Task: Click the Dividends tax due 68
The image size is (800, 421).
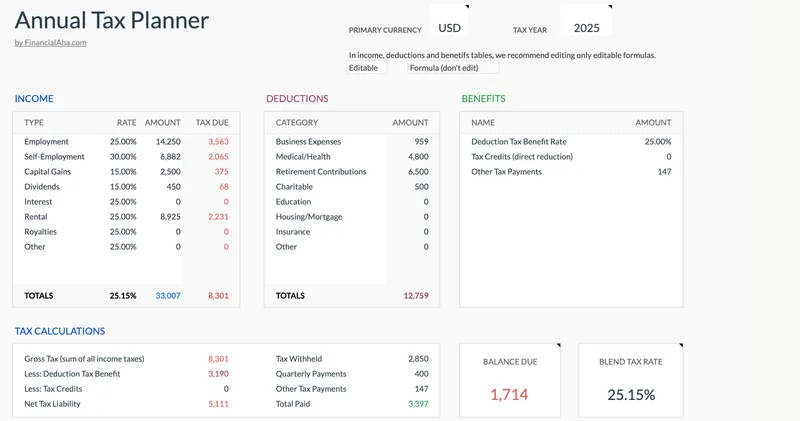Action: 224,187
